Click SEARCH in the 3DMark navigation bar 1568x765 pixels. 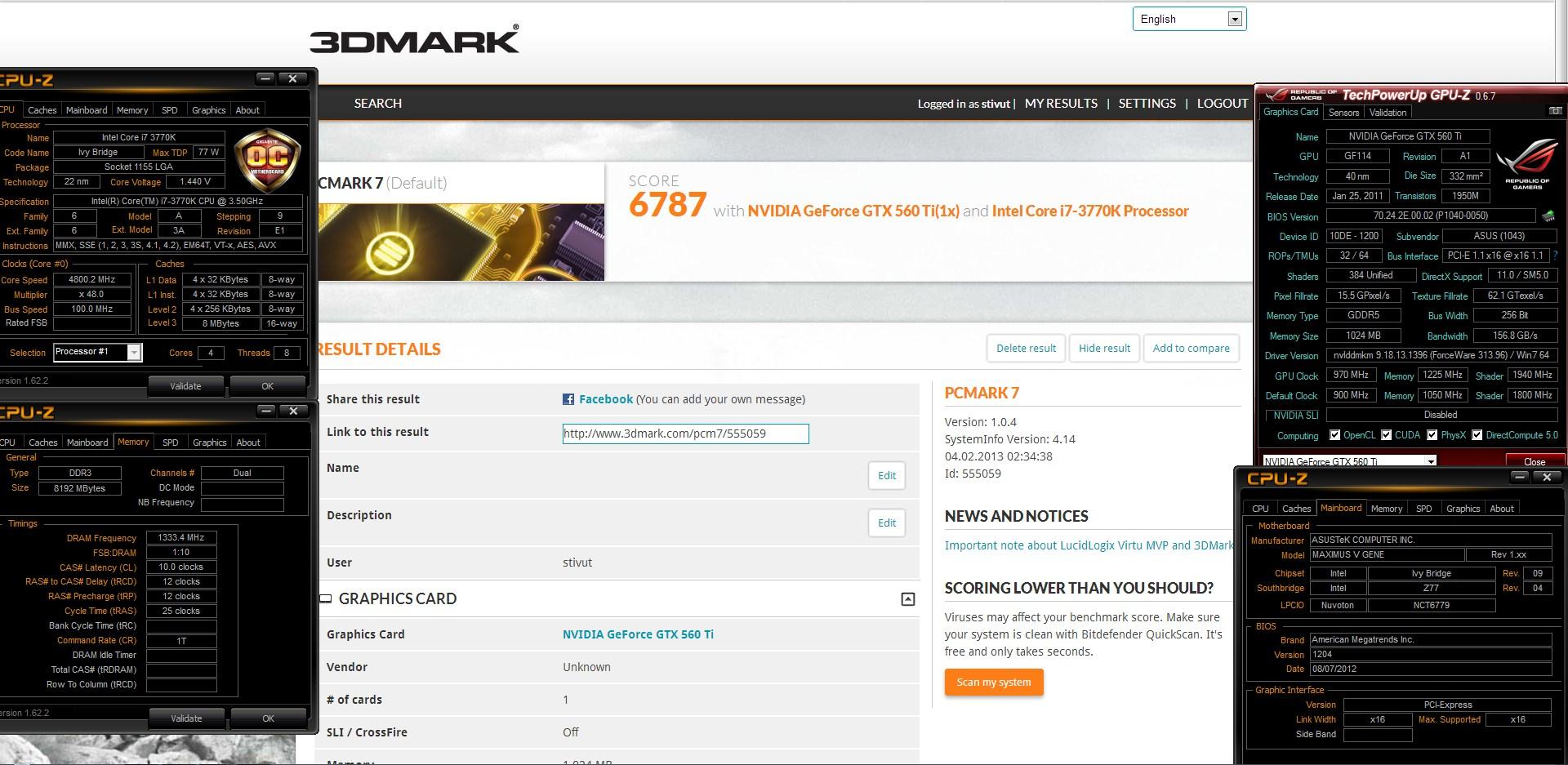[x=377, y=104]
